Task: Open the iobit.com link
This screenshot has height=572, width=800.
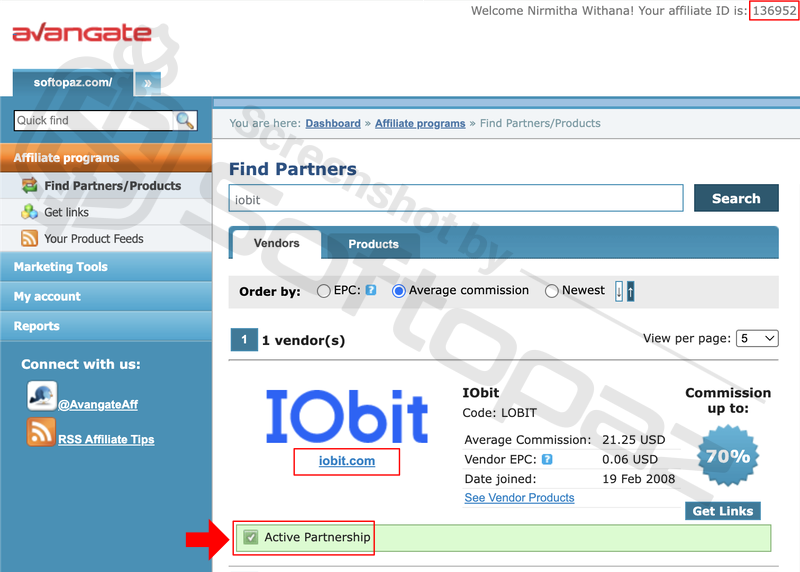Action: coord(347,461)
